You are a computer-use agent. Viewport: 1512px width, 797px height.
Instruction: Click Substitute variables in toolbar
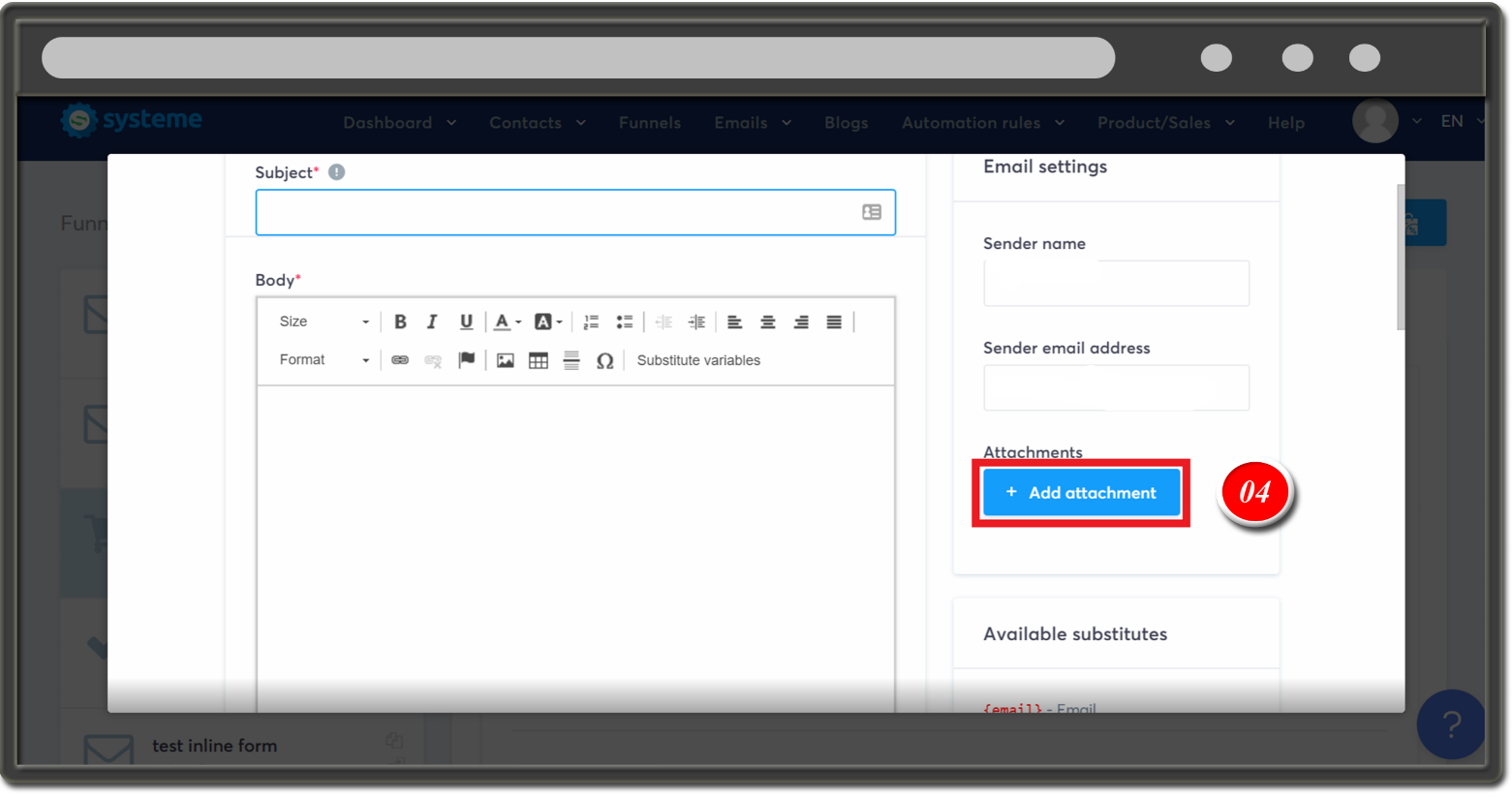click(698, 360)
